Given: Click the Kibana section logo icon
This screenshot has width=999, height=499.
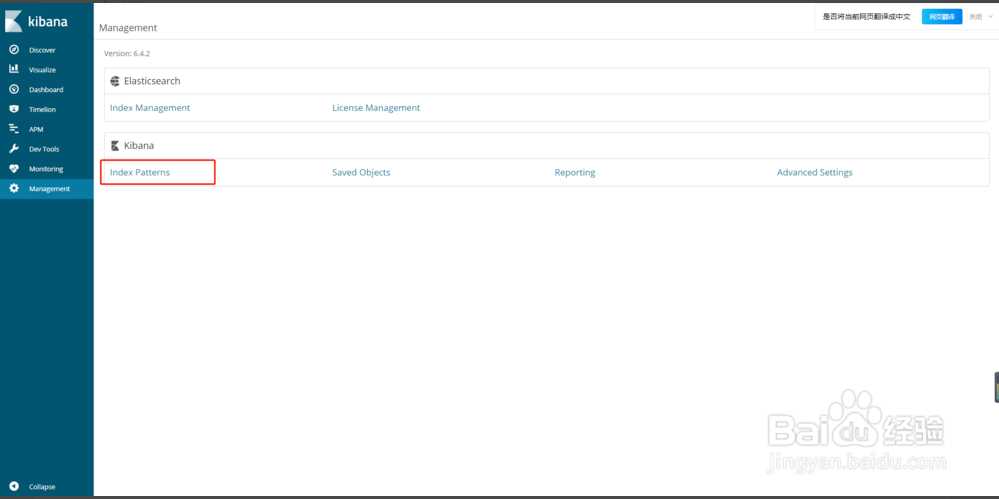Looking at the screenshot, I should pyautogui.click(x=115, y=145).
